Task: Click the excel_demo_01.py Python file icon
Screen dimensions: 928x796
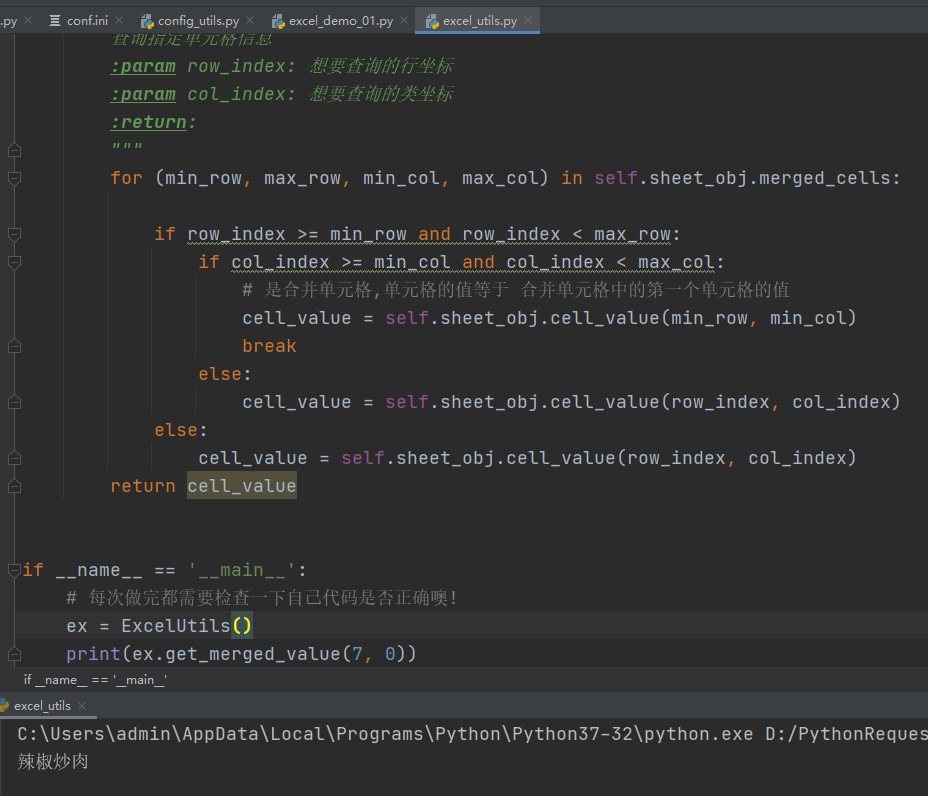Action: (278, 21)
